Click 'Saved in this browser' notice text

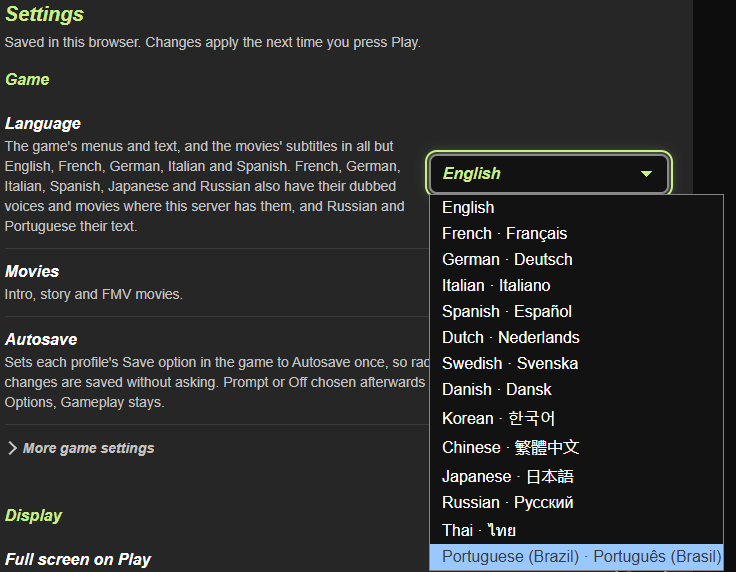click(213, 42)
